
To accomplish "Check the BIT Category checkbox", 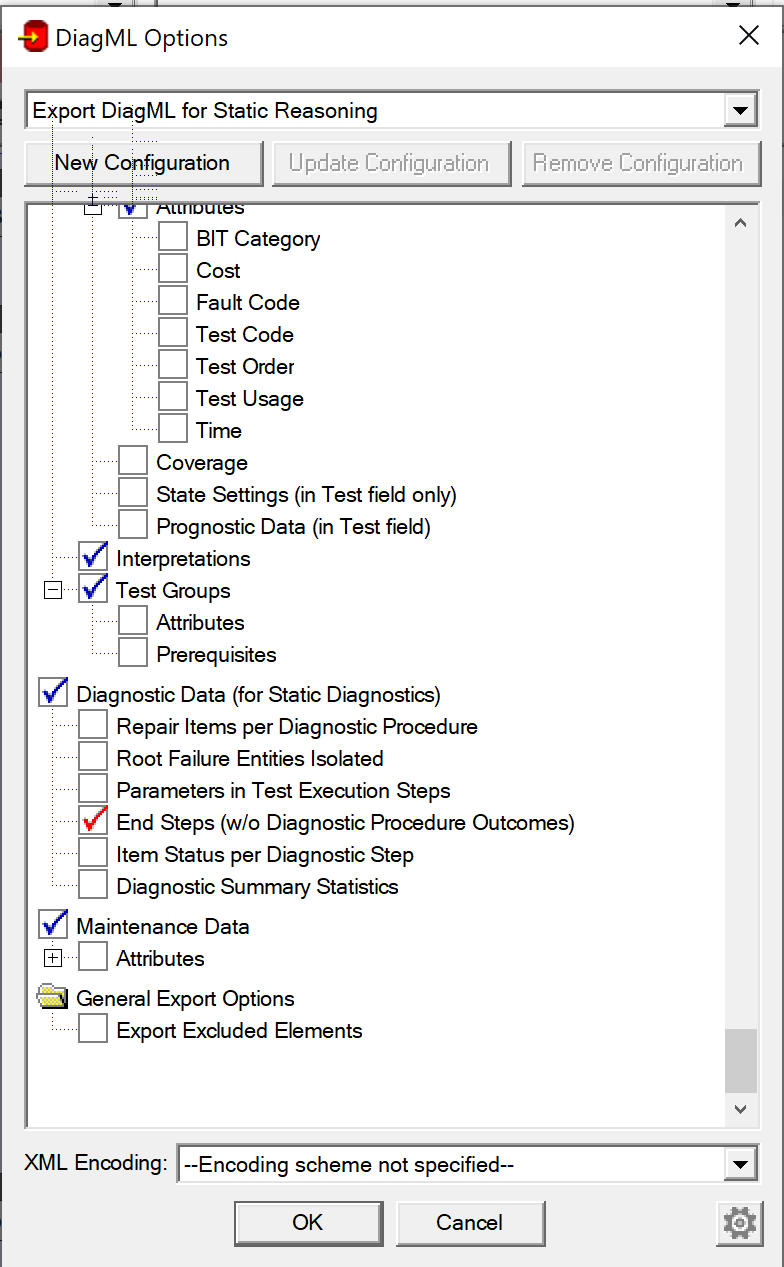I will point(173,238).
